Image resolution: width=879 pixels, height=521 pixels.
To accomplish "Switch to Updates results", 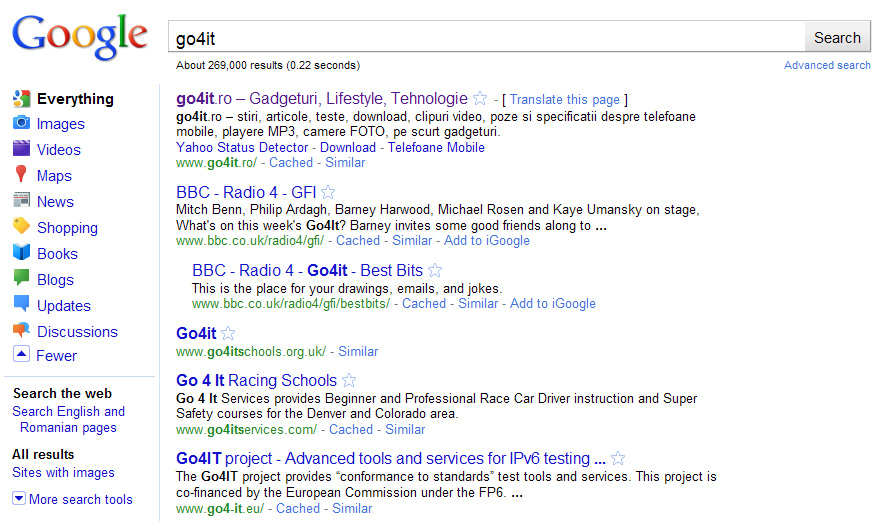I will pos(64,306).
